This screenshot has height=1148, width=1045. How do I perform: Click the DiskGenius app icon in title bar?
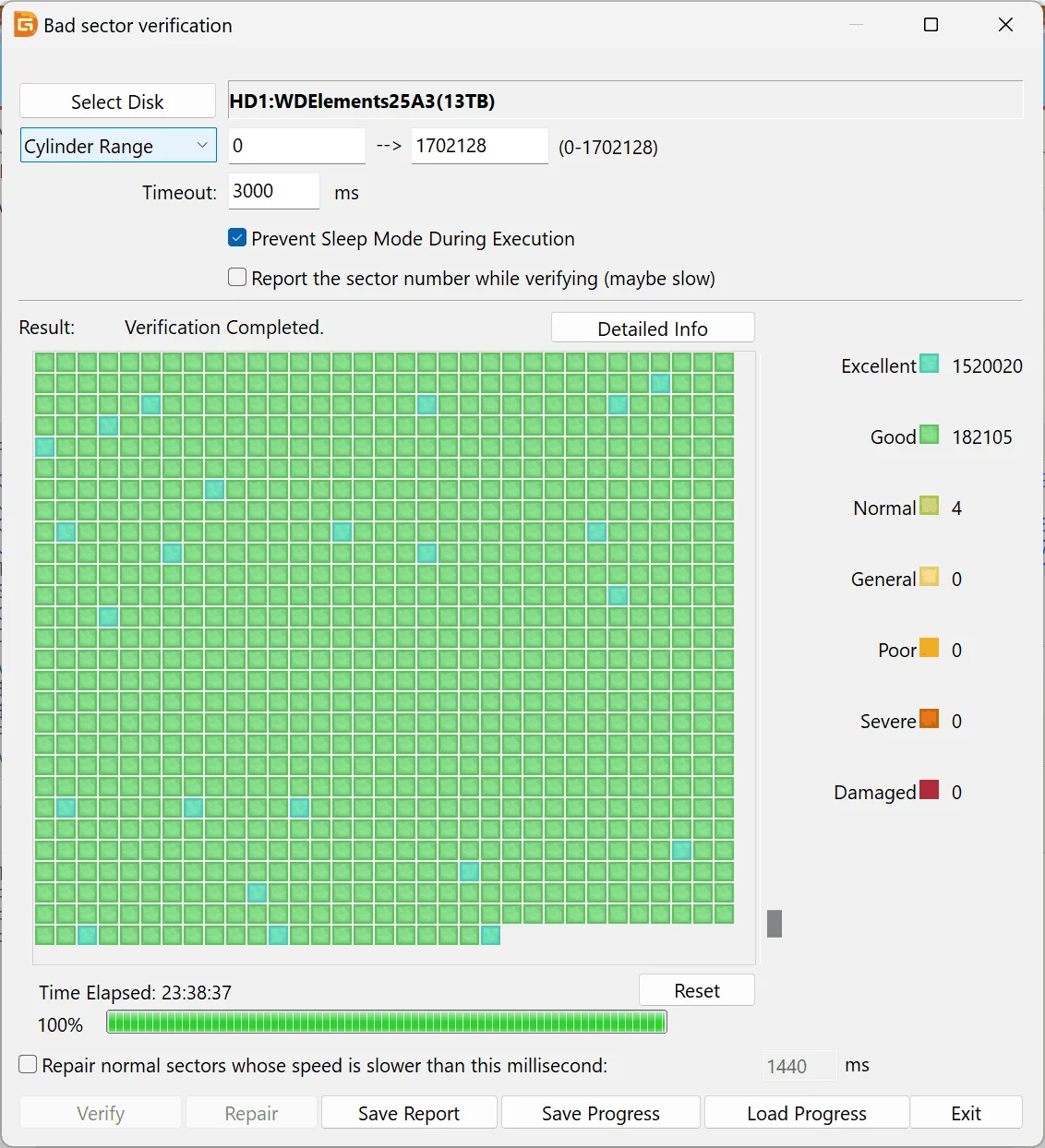click(x=25, y=25)
